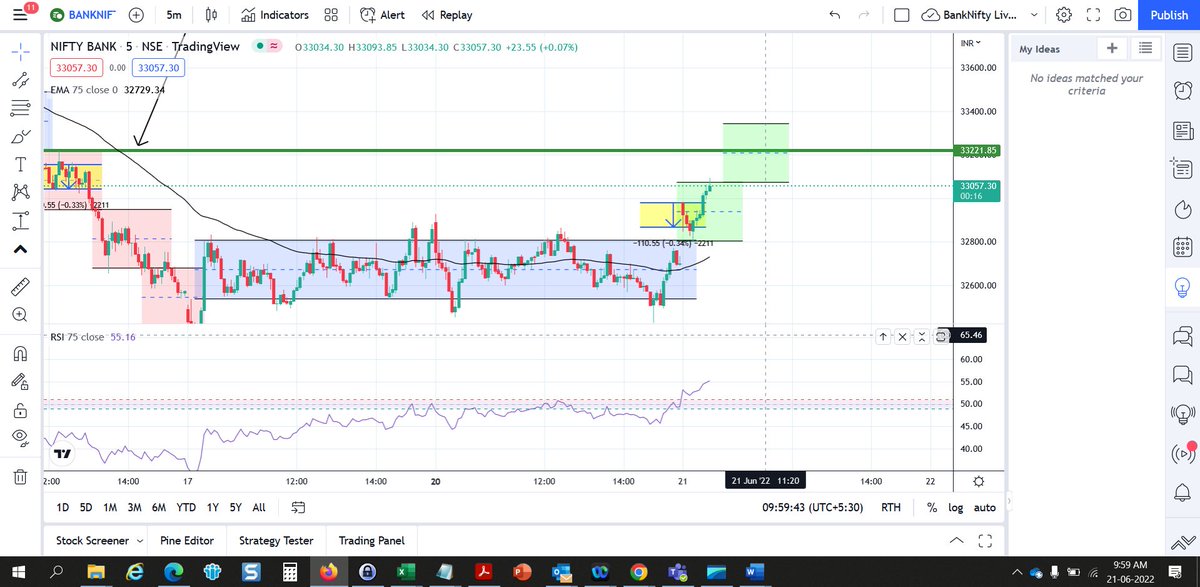Add a new idea with plus
The image size is (1200, 587).
coord(1112,48)
